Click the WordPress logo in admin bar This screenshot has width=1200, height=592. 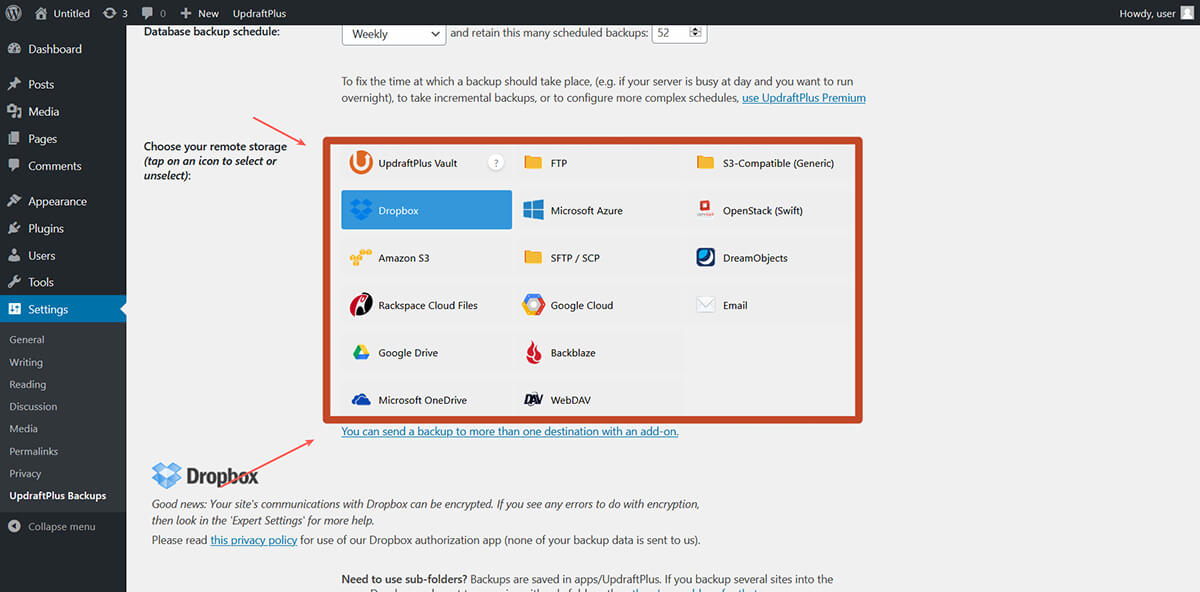15,13
